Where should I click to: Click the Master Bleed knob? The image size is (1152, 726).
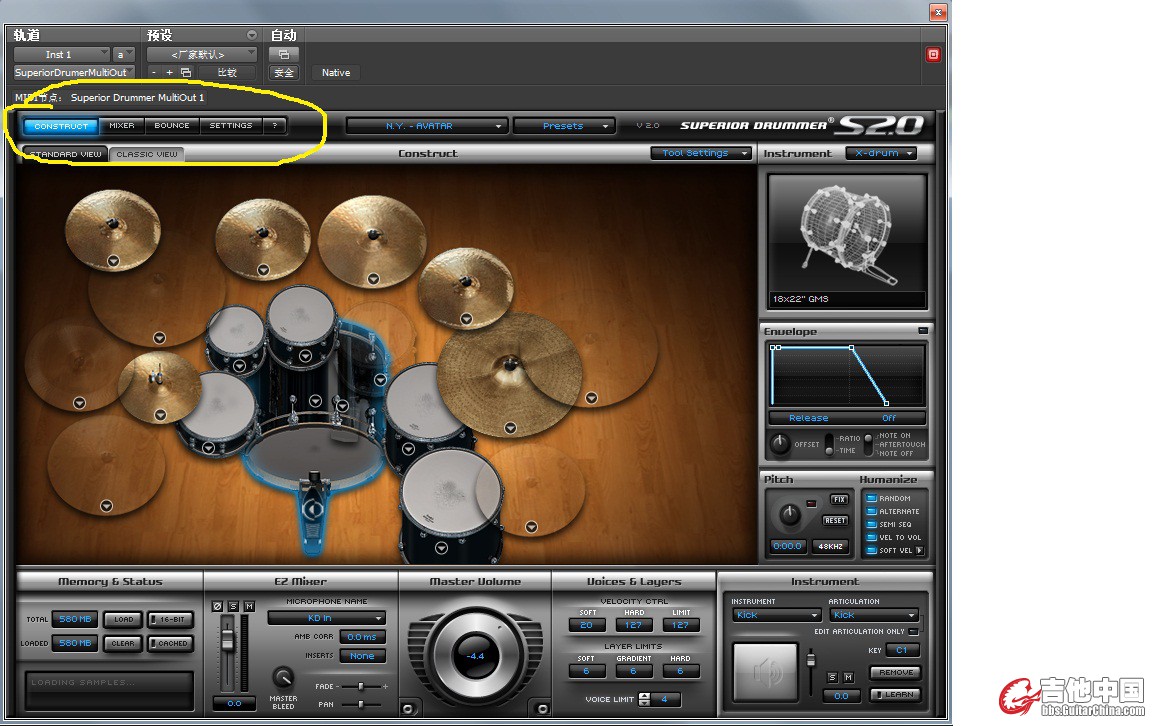(283, 677)
